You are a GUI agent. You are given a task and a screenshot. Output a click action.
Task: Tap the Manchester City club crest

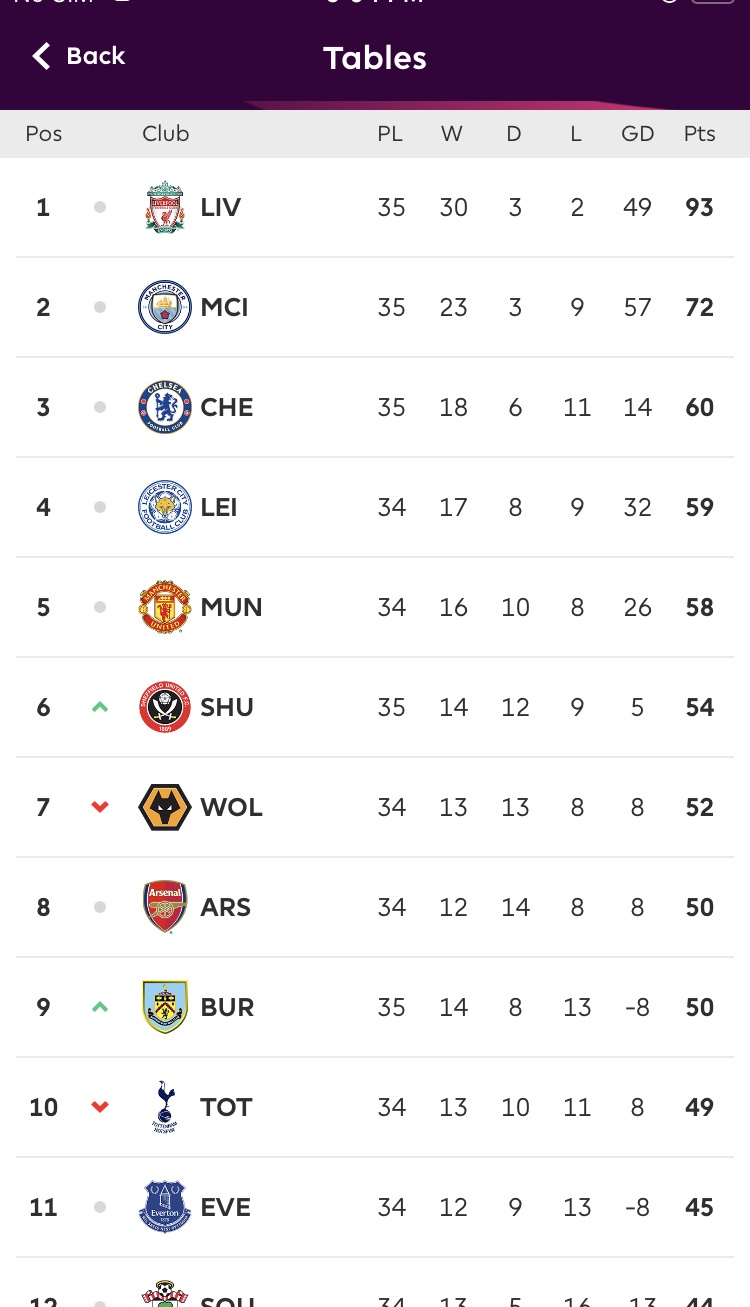165,307
